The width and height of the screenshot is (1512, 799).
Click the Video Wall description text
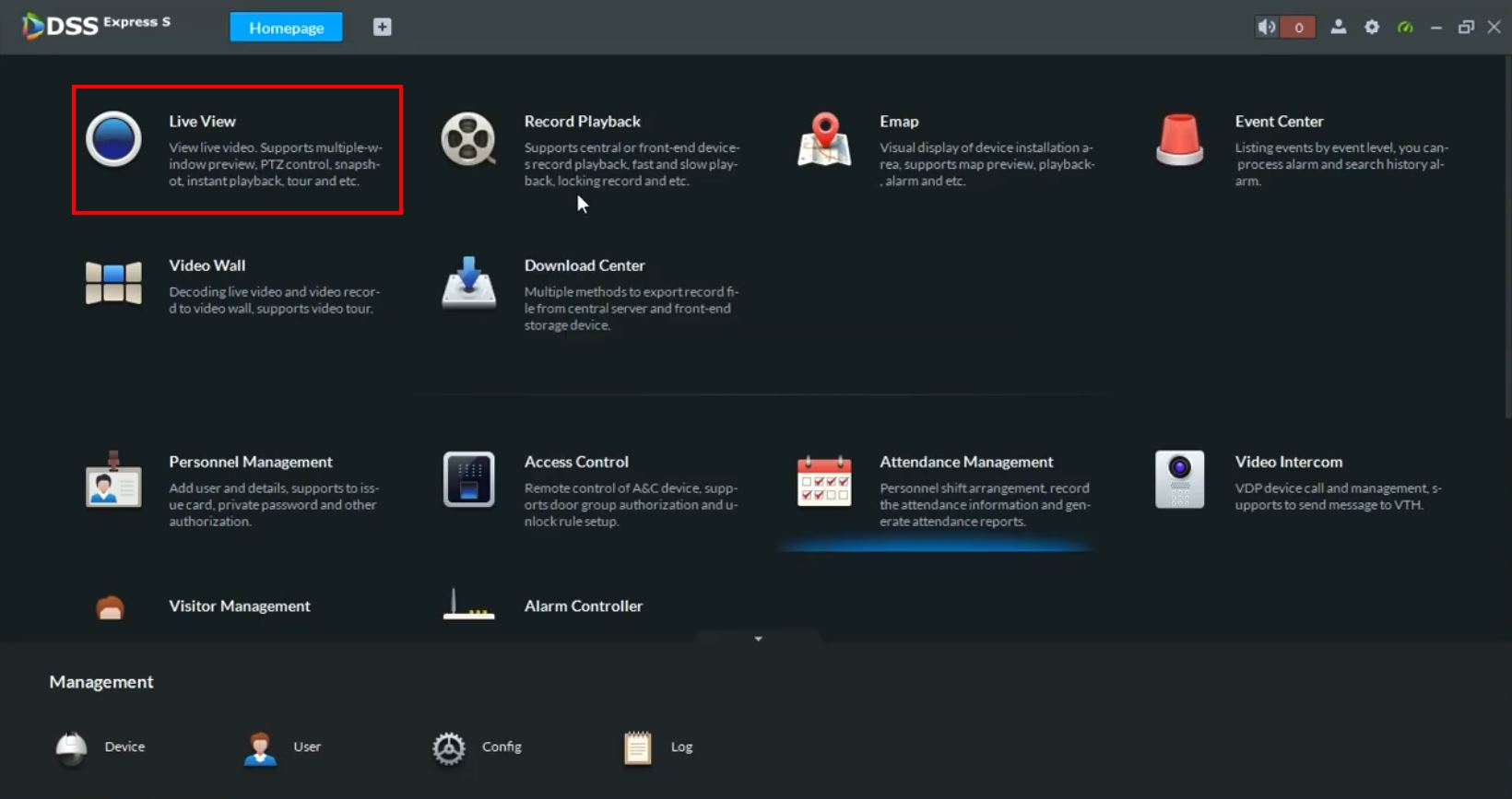(x=275, y=300)
